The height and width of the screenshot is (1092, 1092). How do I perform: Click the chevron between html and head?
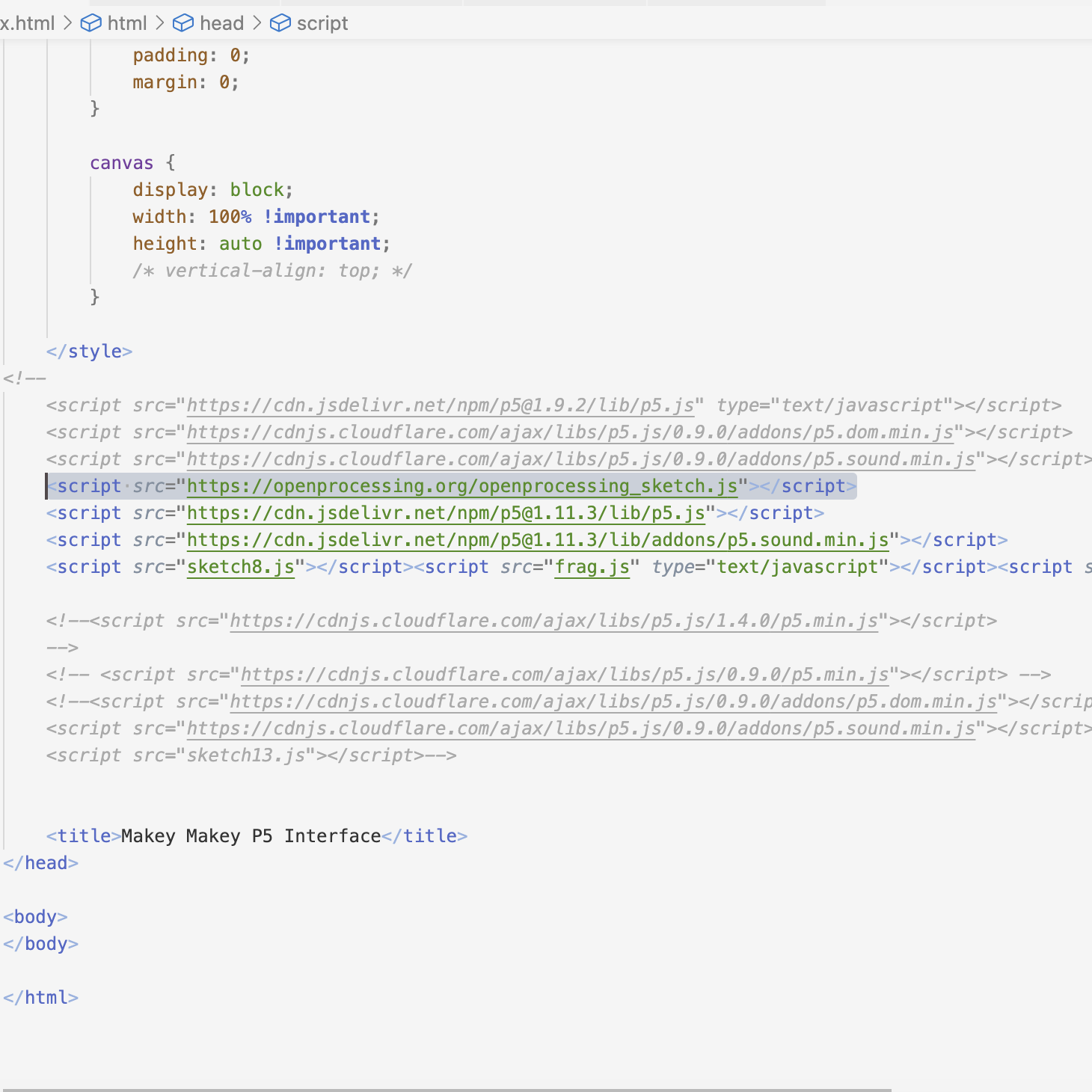(159, 23)
